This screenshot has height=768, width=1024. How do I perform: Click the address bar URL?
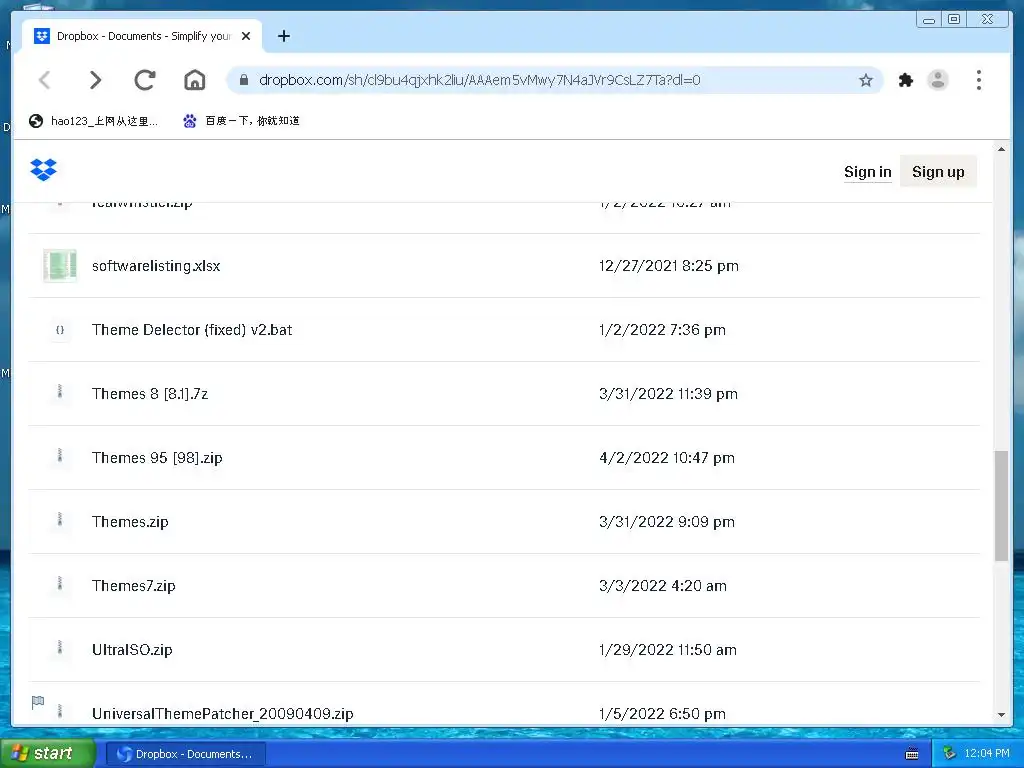point(479,80)
